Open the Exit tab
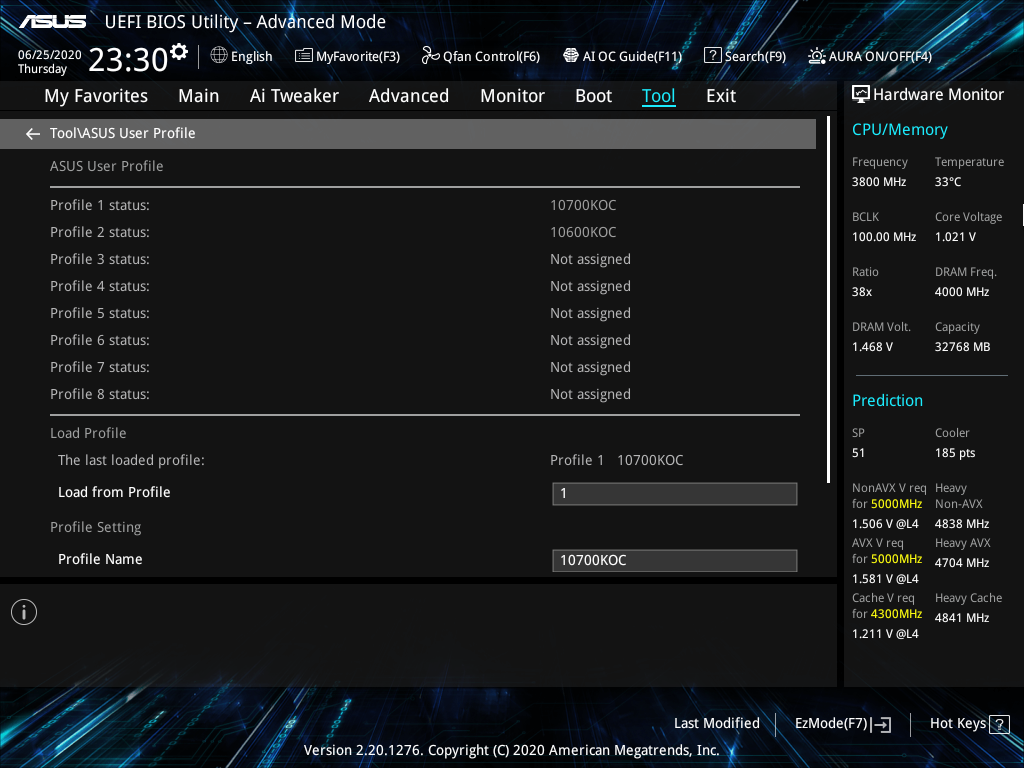The width and height of the screenshot is (1024, 768). (x=721, y=96)
